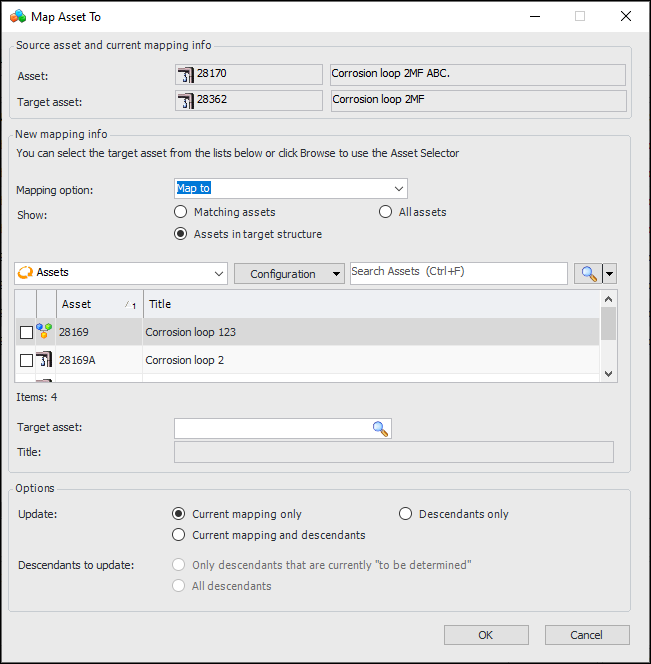This screenshot has width=651, height=664.
Task: Click the browse magnifier in Target asset field
Action: pyautogui.click(x=380, y=428)
